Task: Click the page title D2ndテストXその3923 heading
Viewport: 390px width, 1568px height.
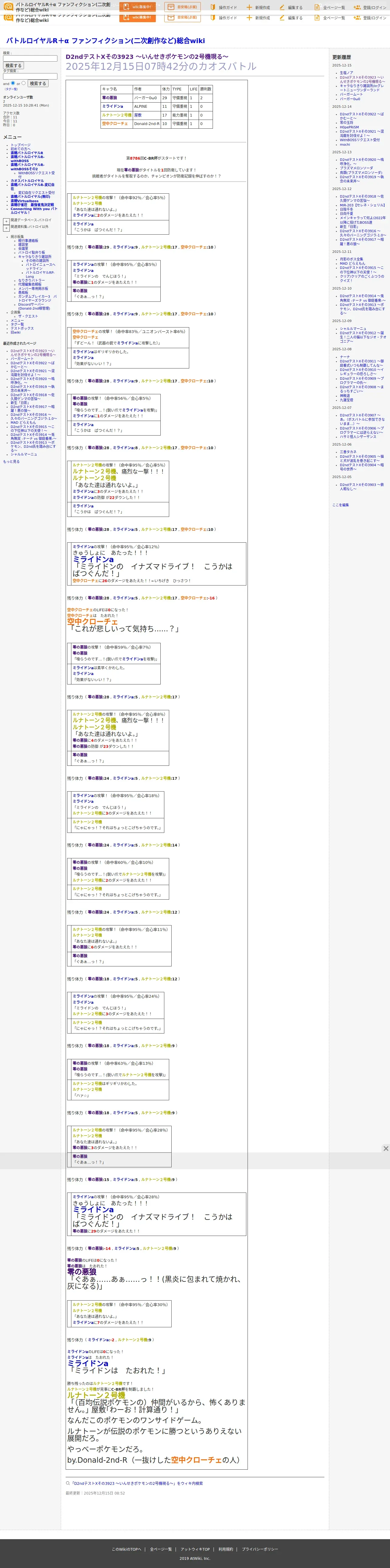Action: click(147, 57)
